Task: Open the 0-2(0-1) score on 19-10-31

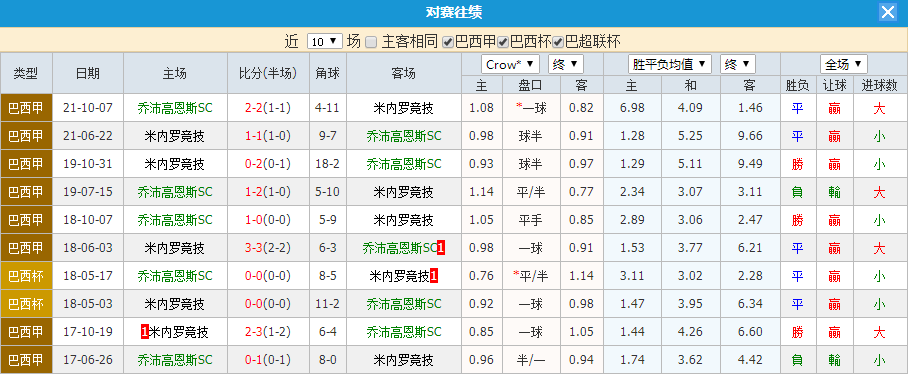Action: [268, 164]
